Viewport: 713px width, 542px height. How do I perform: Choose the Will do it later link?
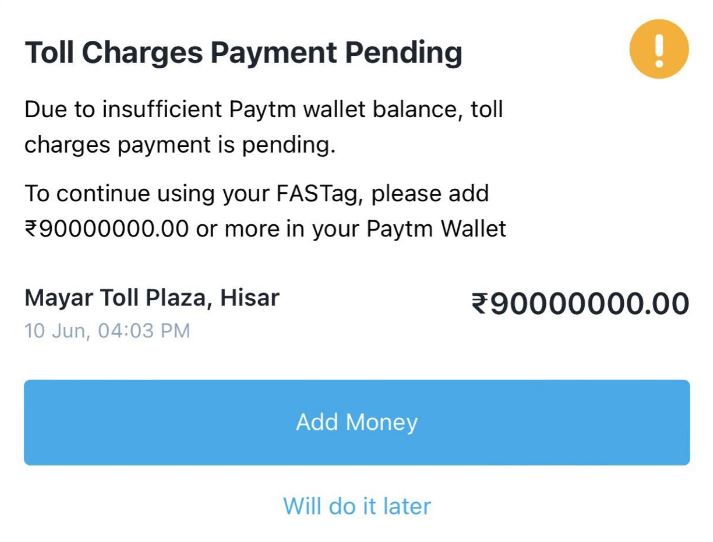357,506
